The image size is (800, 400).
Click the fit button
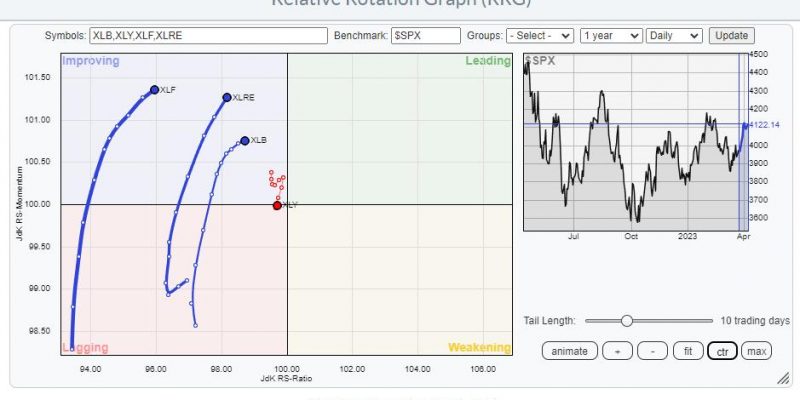(x=687, y=351)
